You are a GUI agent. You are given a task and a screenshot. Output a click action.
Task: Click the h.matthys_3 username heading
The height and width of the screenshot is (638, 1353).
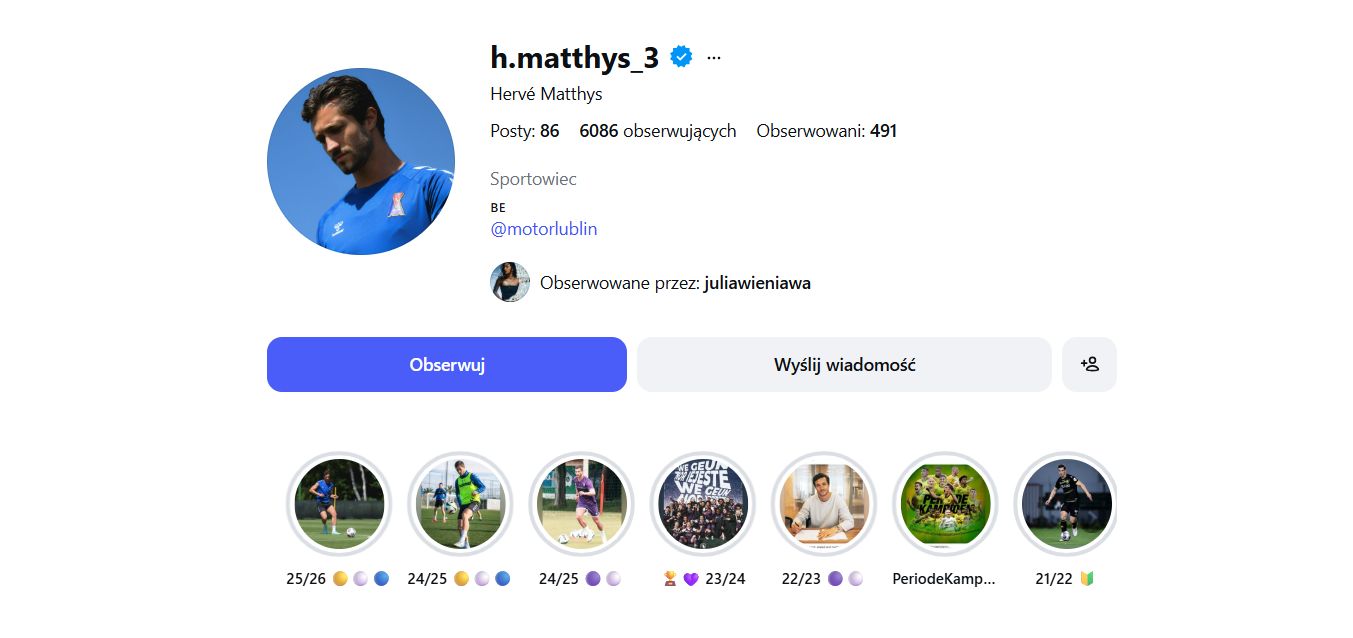[x=575, y=58]
